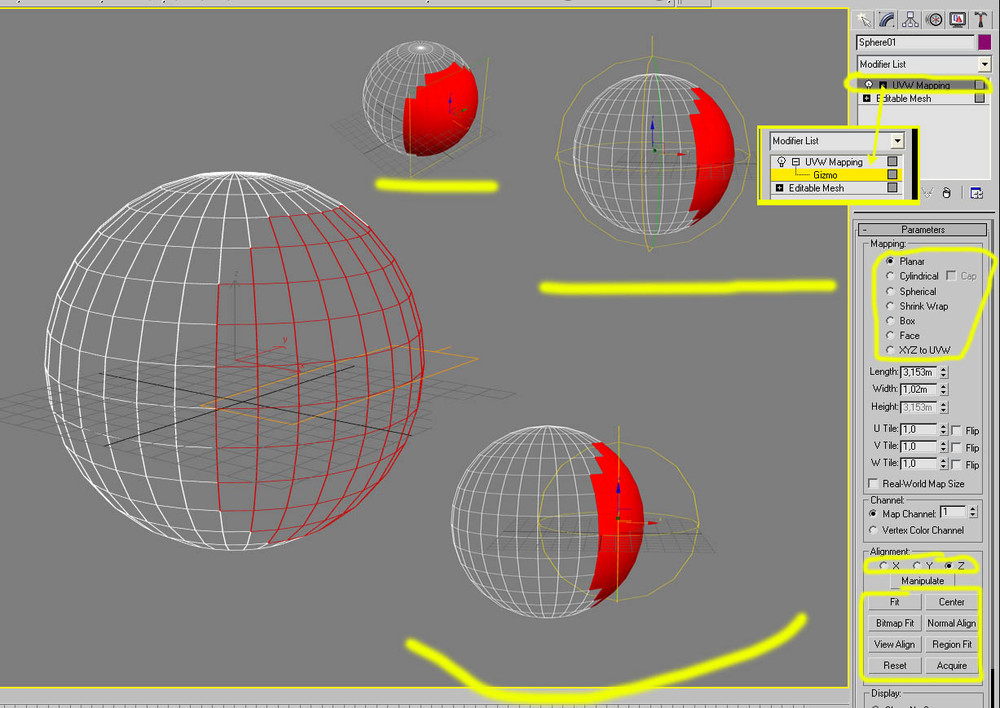Click the Make Unique icon below the stack
The image size is (1000, 708).
click(927, 193)
